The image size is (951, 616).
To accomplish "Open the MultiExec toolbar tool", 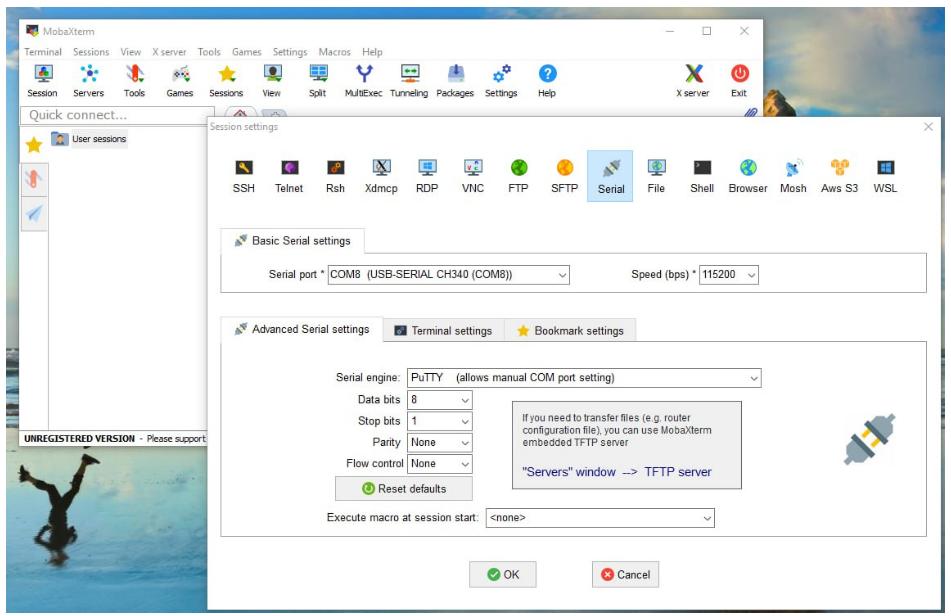I will click(x=363, y=80).
